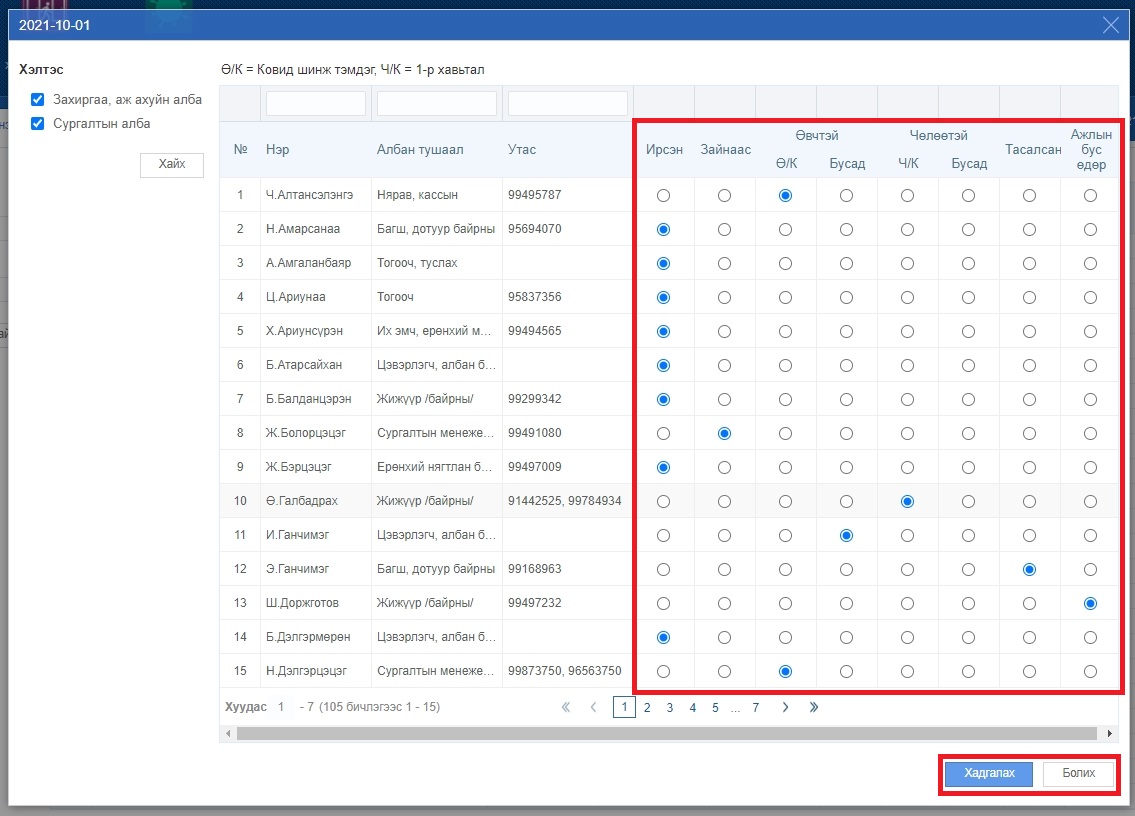Set Х.Ариунсүрэн to Чөлөөтэй Ч/К
The image size is (1135, 816).
[x=907, y=332]
